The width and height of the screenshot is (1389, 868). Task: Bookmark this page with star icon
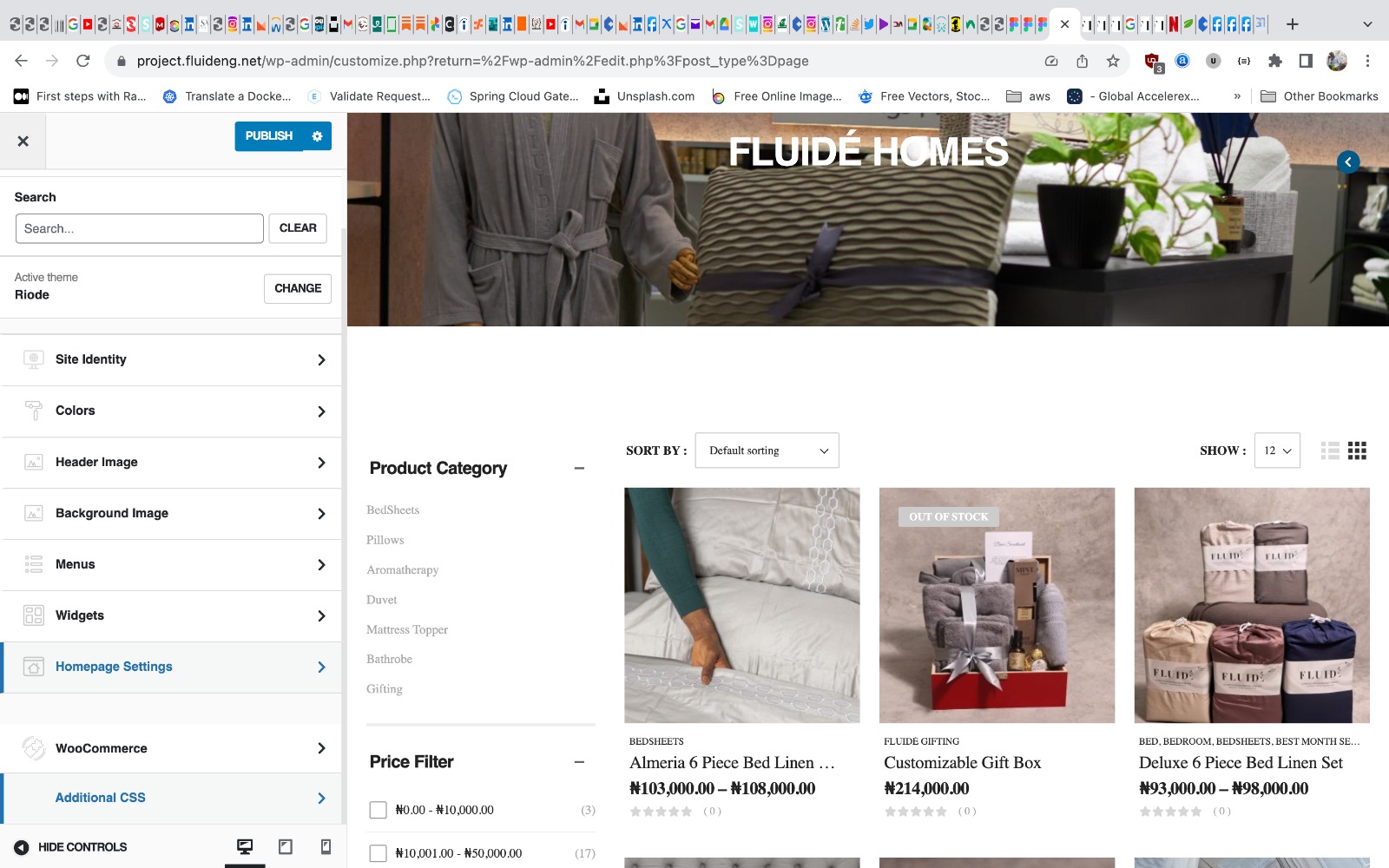pos(1113,61)
